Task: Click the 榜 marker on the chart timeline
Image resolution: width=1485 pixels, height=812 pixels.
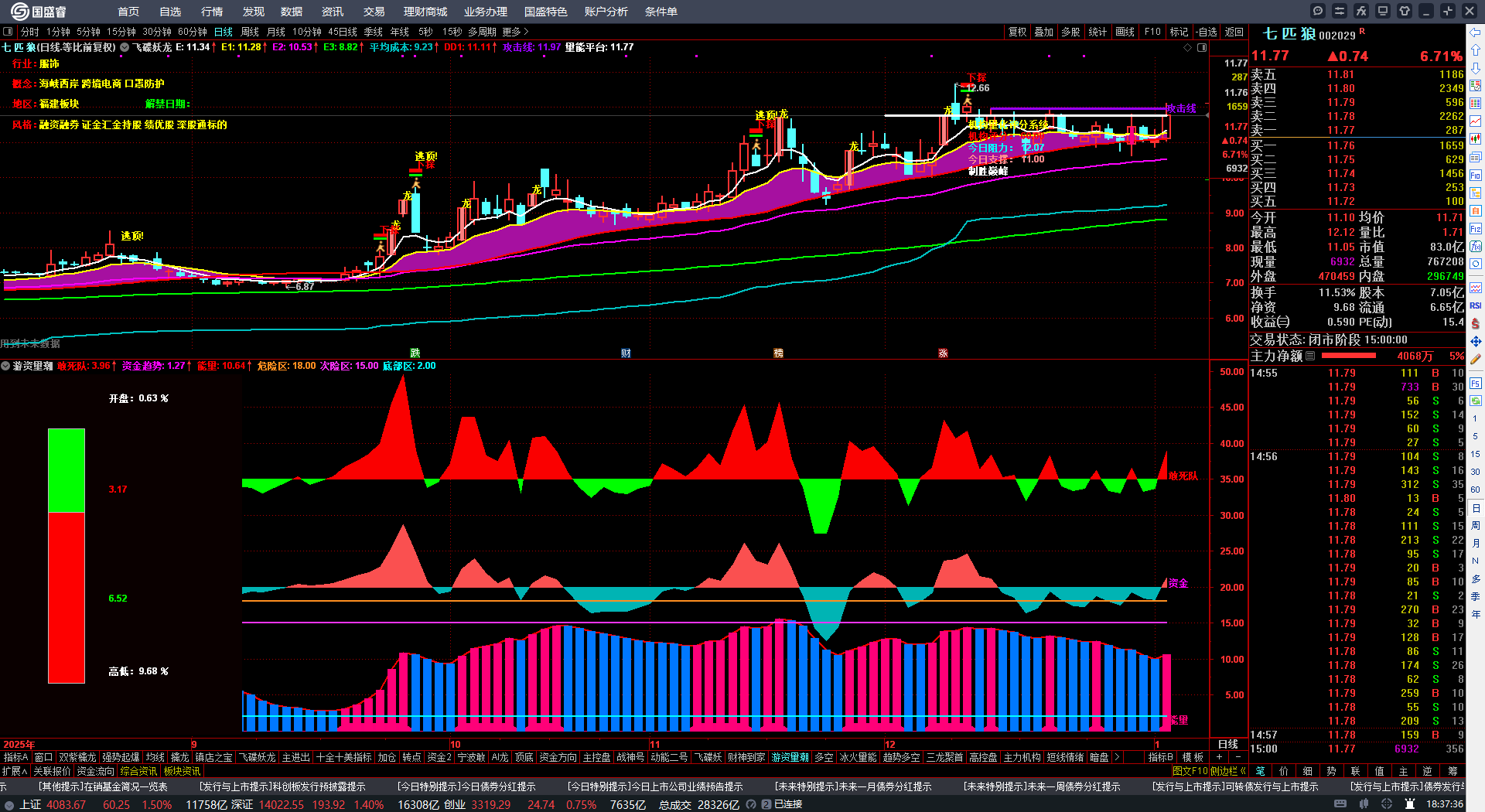Action: point(779,353)
